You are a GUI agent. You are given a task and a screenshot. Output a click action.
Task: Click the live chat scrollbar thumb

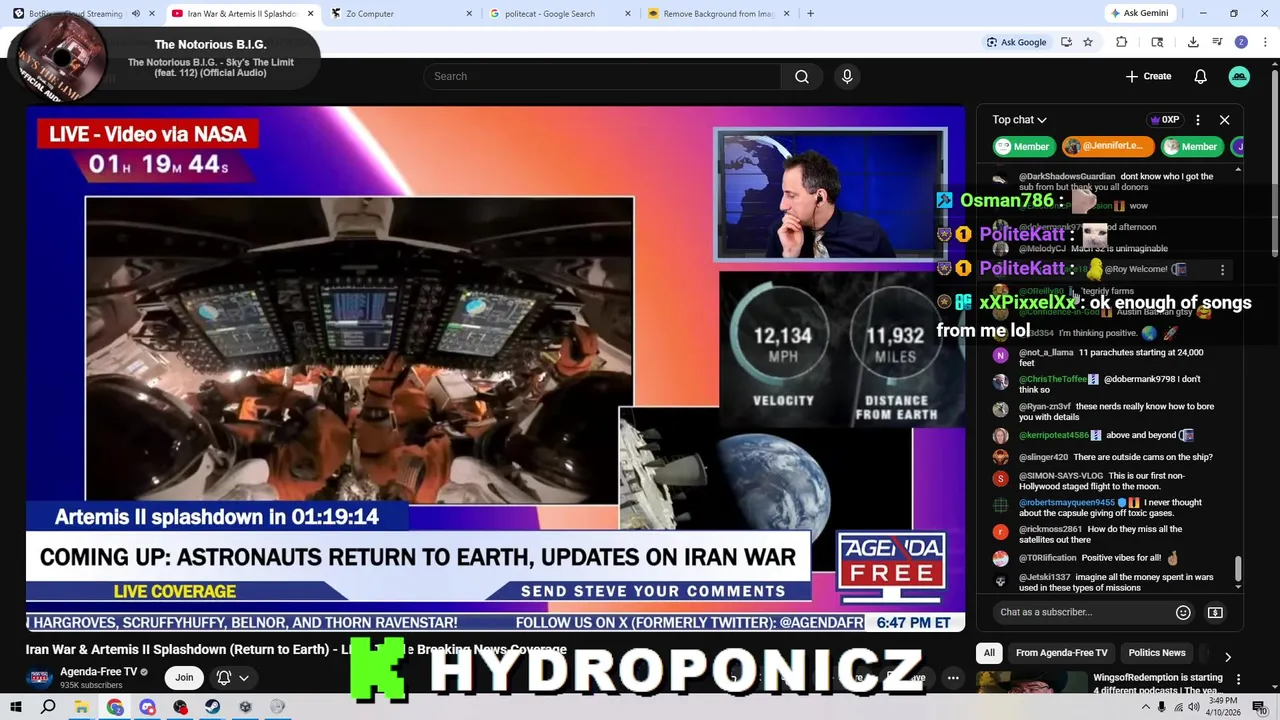(x=1238, y=569)
